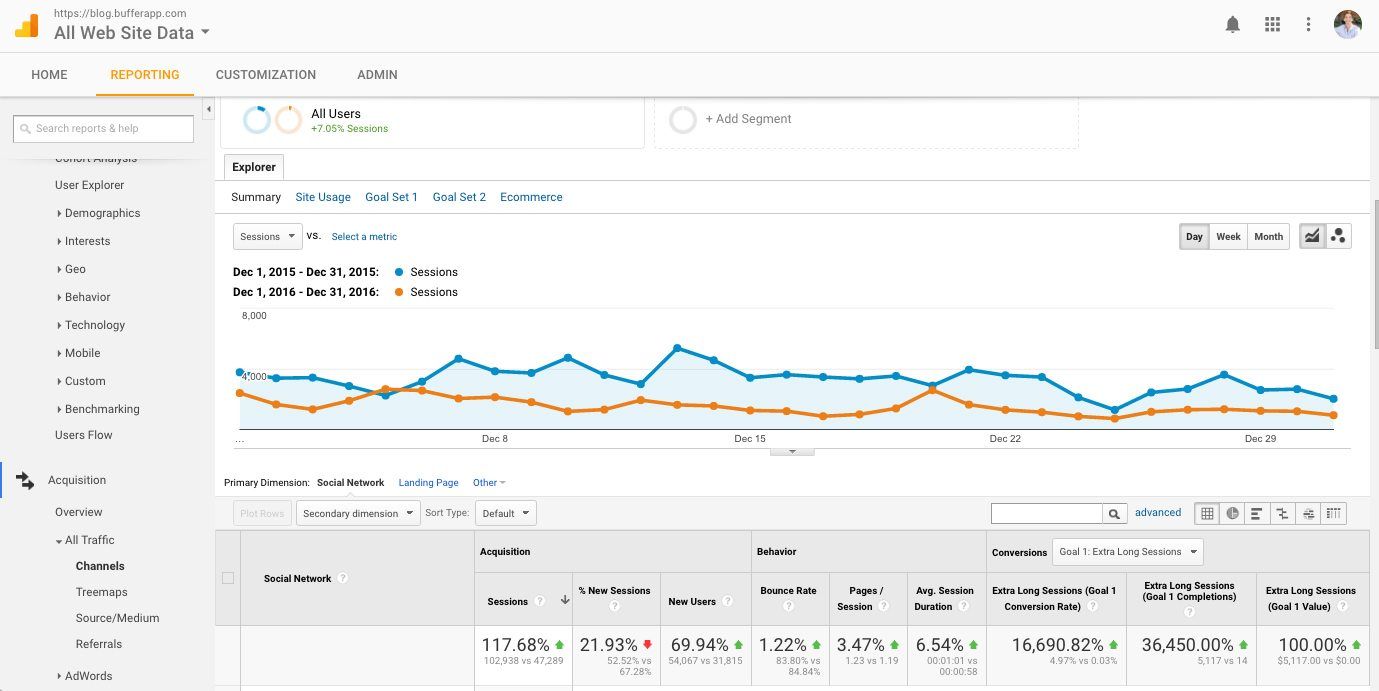Select the pivot table view icon
Viewport: 1379px width, 691px height.
pyautogui.click(x=1333, y=513)
